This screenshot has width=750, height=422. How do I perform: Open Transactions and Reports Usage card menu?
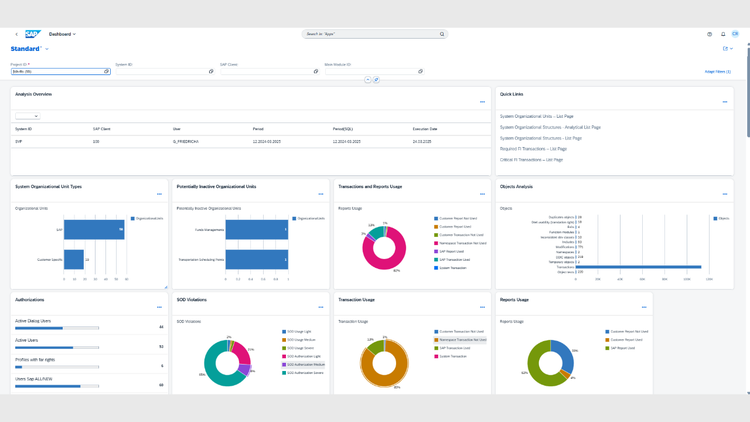[x=482, y=194]
